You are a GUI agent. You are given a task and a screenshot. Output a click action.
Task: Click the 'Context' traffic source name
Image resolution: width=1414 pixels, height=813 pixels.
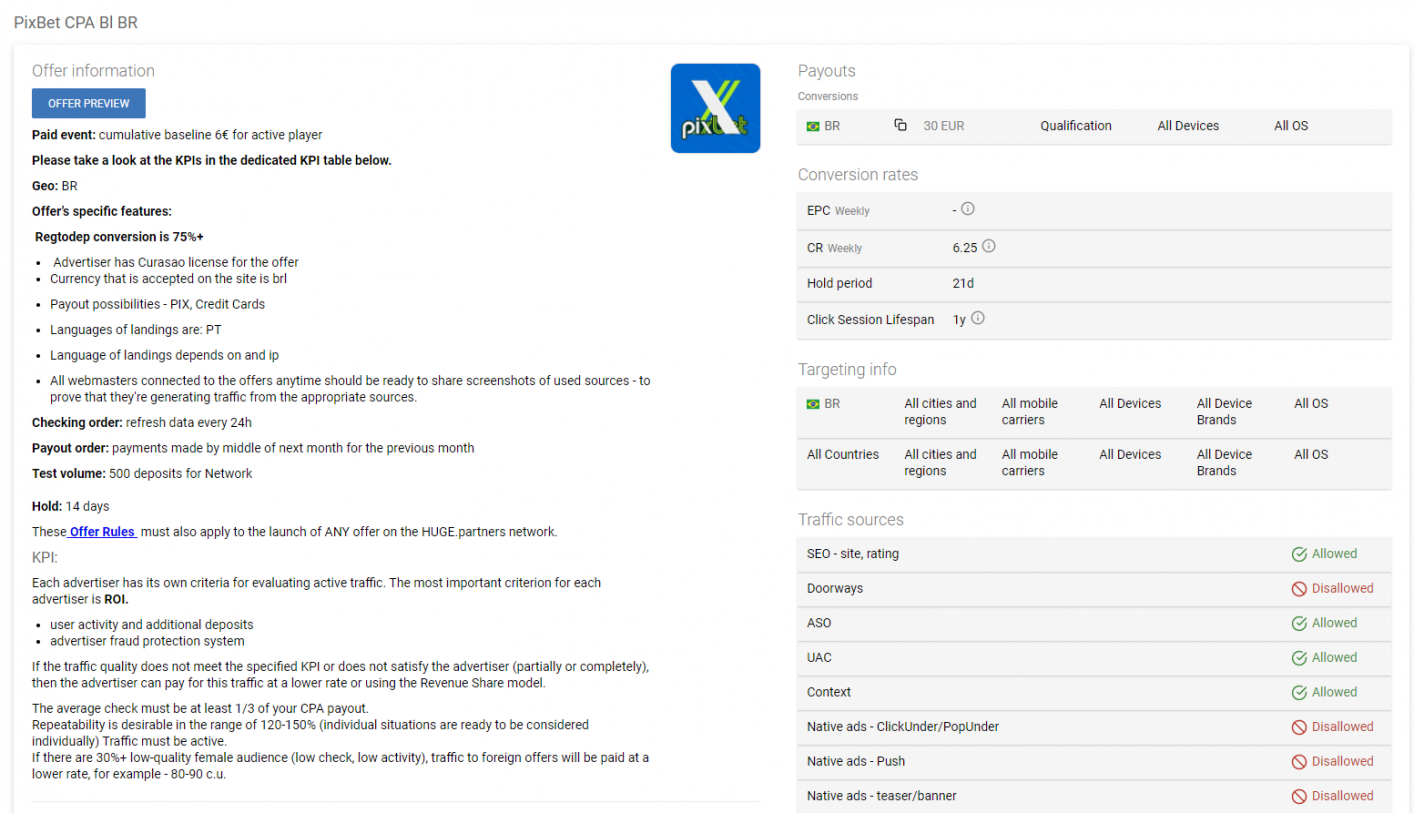point(829,692)
